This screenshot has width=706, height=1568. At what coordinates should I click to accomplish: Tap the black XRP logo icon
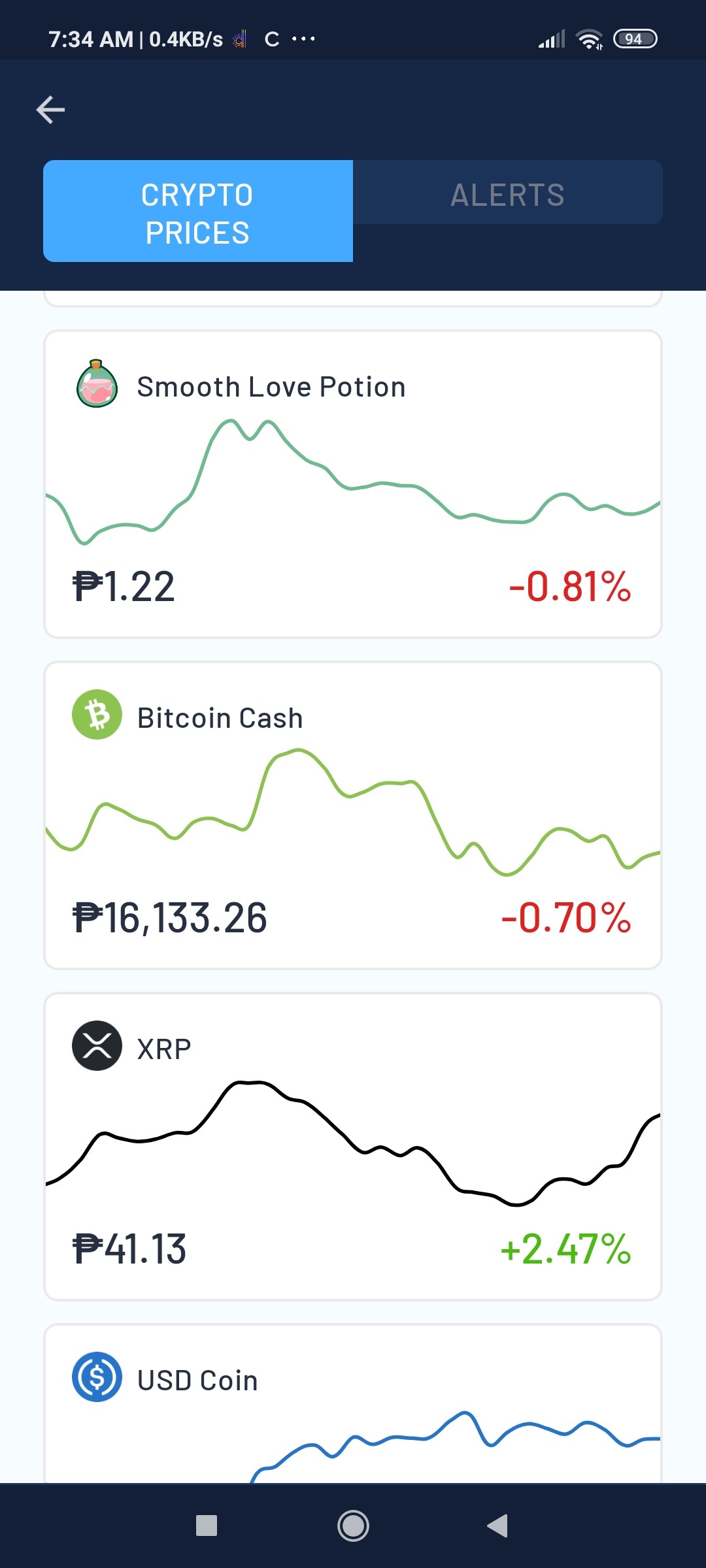coord(97,1045)
